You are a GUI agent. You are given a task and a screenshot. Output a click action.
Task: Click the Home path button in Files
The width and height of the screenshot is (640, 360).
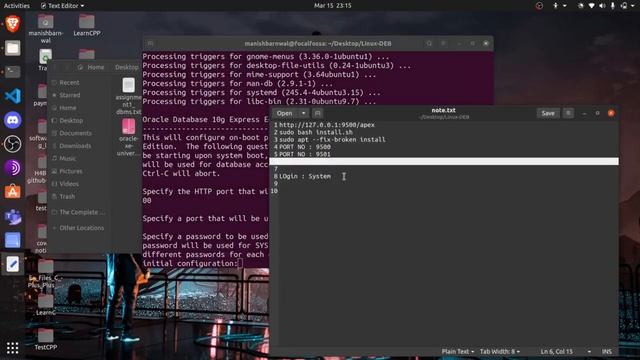pyautogui.click(x=92, y=67)
